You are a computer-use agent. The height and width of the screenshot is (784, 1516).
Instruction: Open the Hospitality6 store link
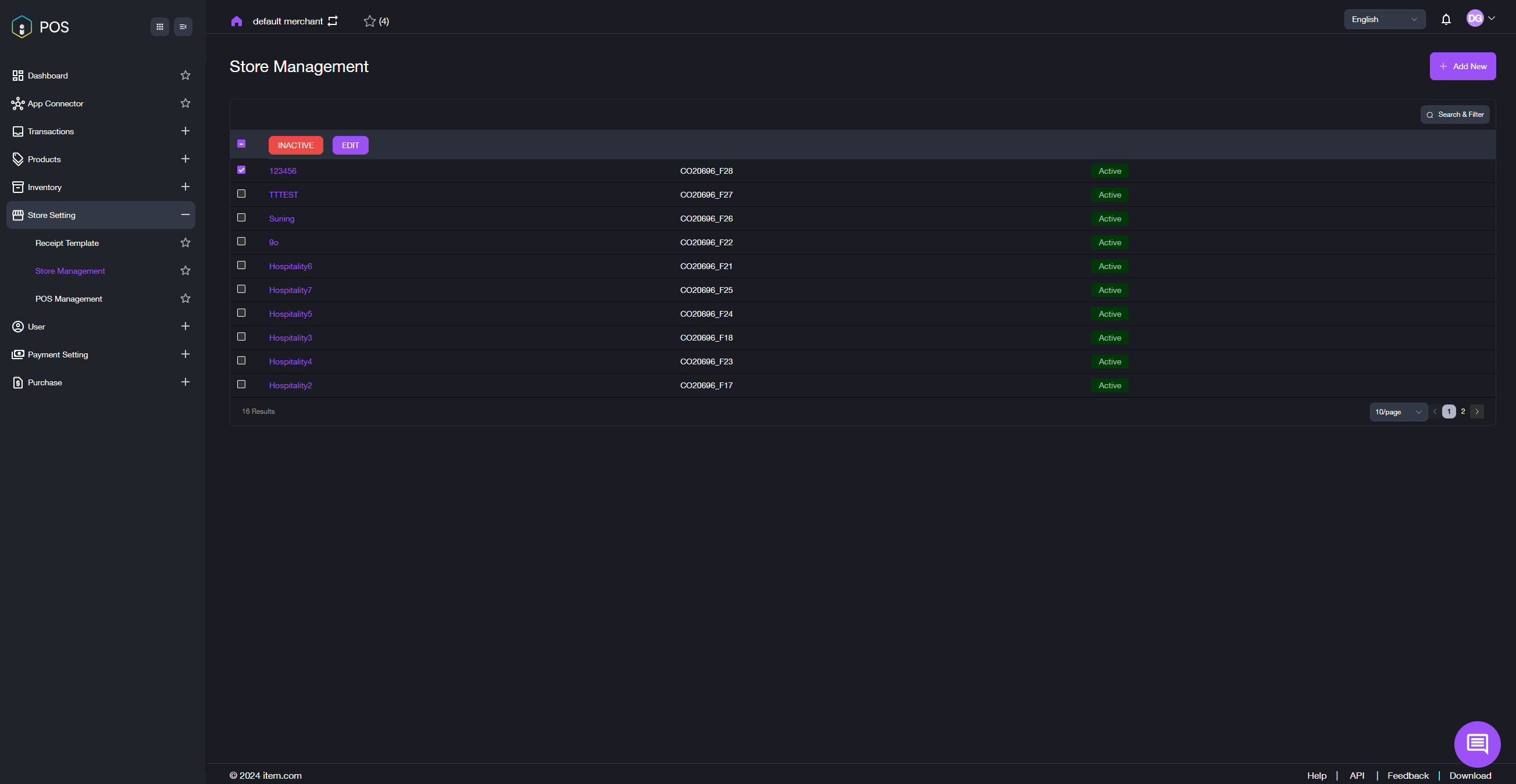coord(290,266)
